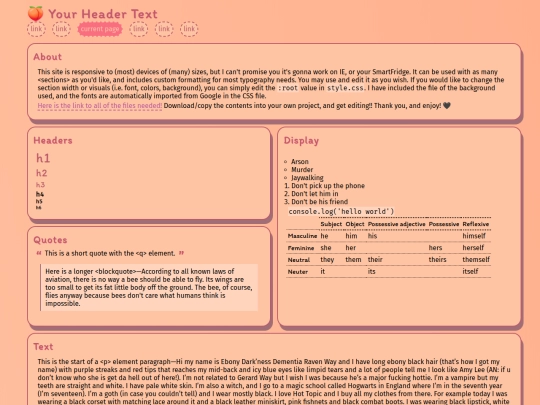The height and width of the screenshot is (405, 540).
Task: Click the 'h4' sample heading
Action: point(40,194)
